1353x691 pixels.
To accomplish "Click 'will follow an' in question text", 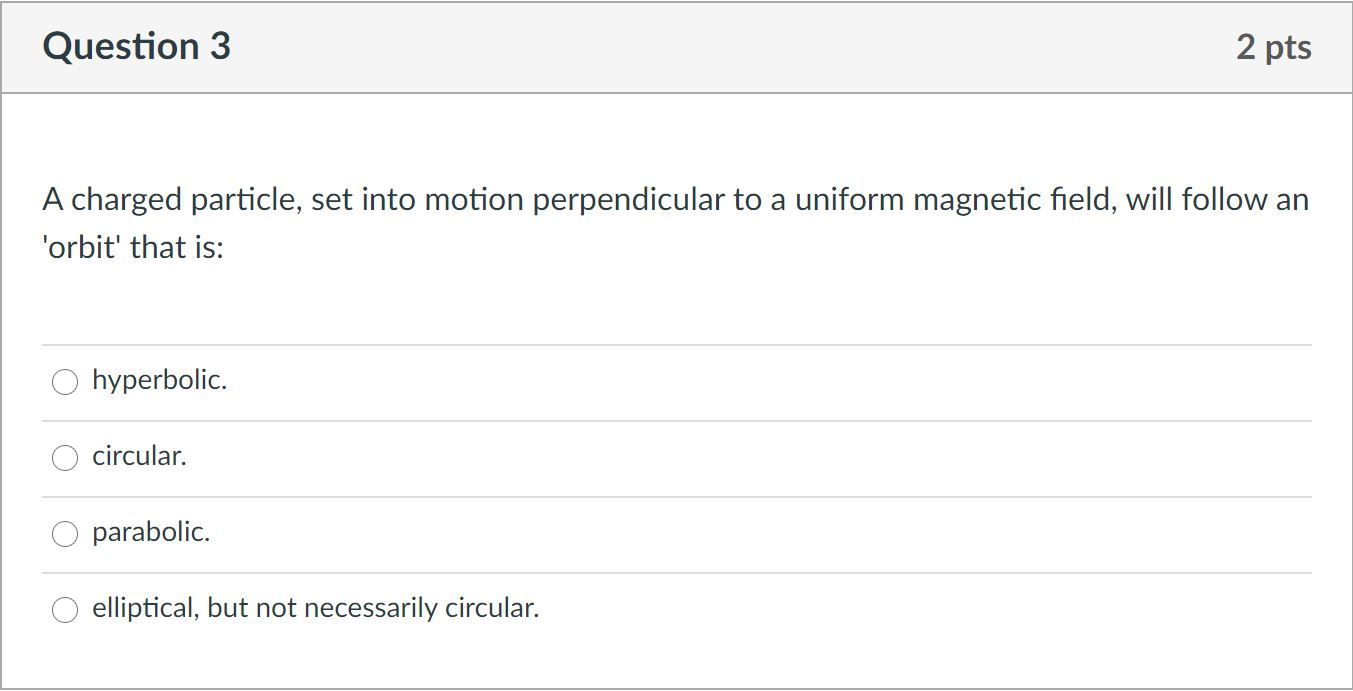I will coord(1217,200).
